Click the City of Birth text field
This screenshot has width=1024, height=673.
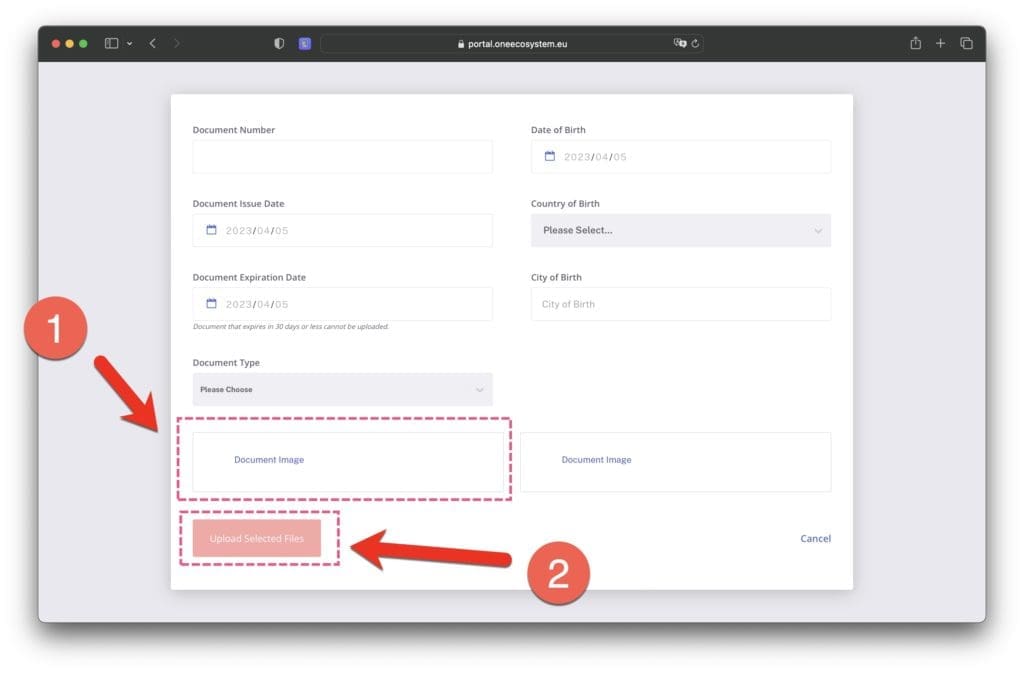(x=680, y=304)
